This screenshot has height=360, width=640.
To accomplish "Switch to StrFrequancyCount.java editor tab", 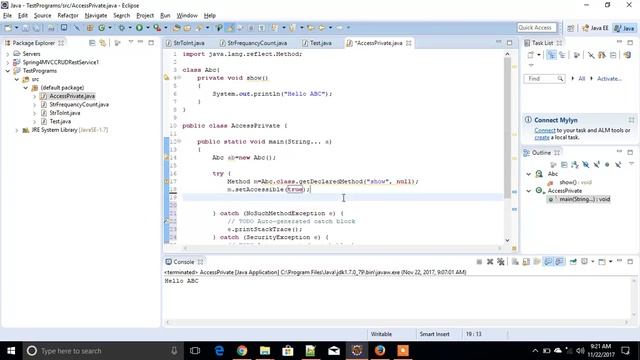I will coord(253,43).
